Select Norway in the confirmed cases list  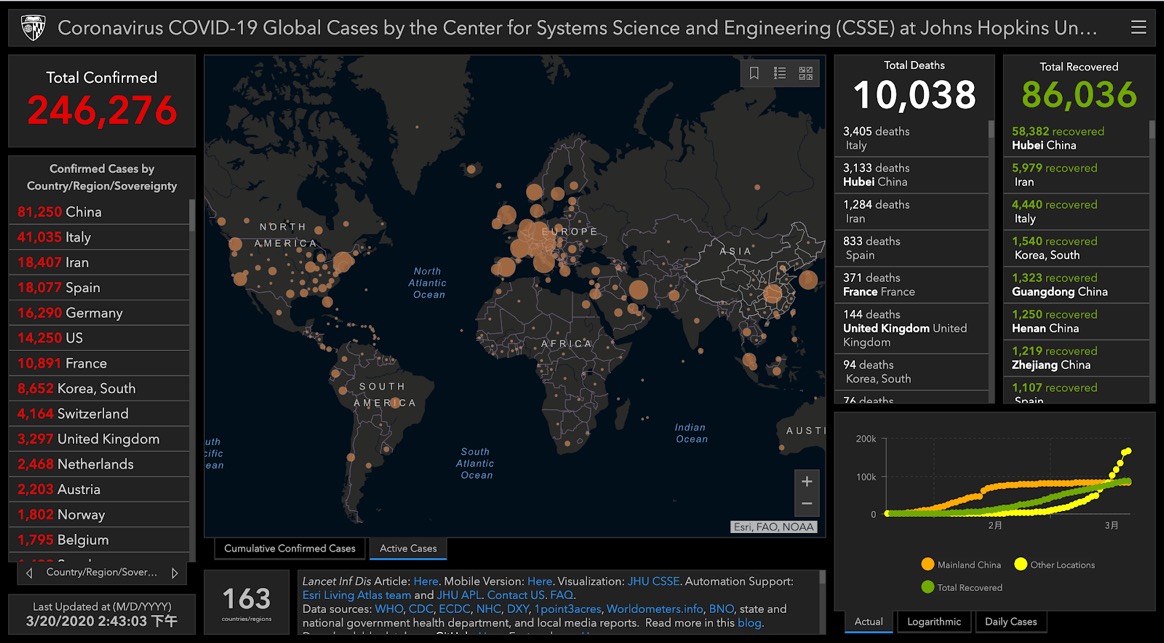(x=99, y=515)
